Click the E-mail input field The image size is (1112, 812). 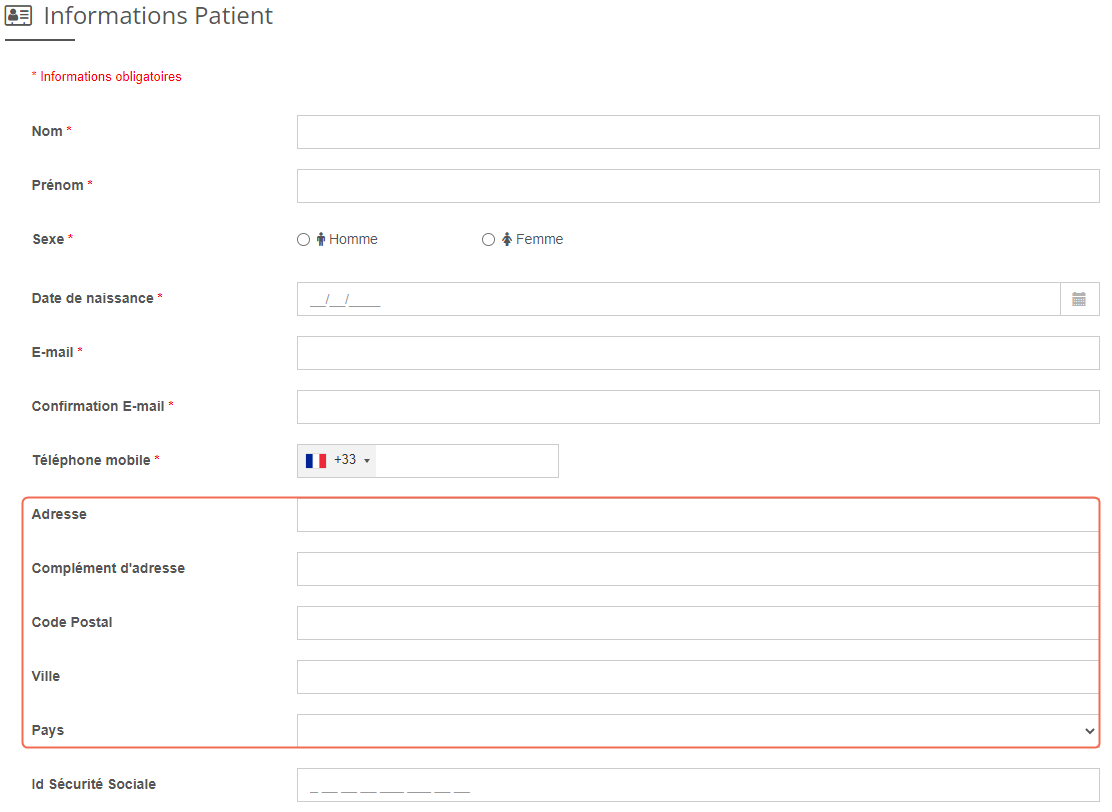point(697,353)
